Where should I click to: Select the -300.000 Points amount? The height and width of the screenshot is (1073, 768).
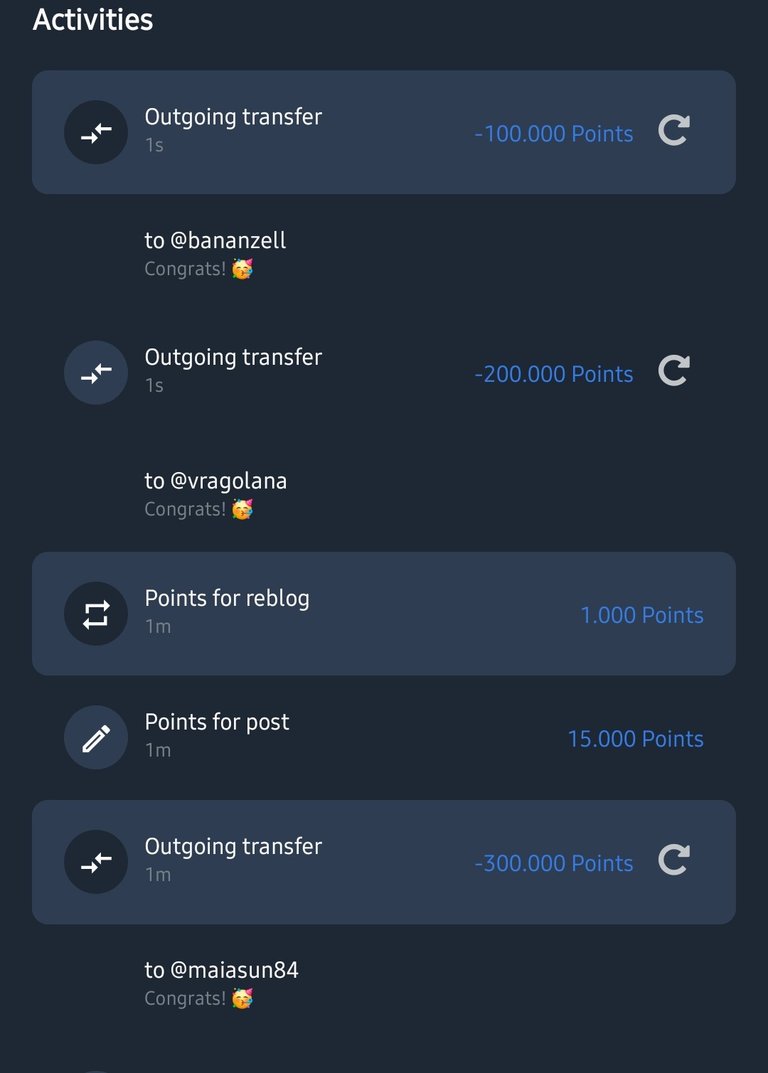pos(554,863)
